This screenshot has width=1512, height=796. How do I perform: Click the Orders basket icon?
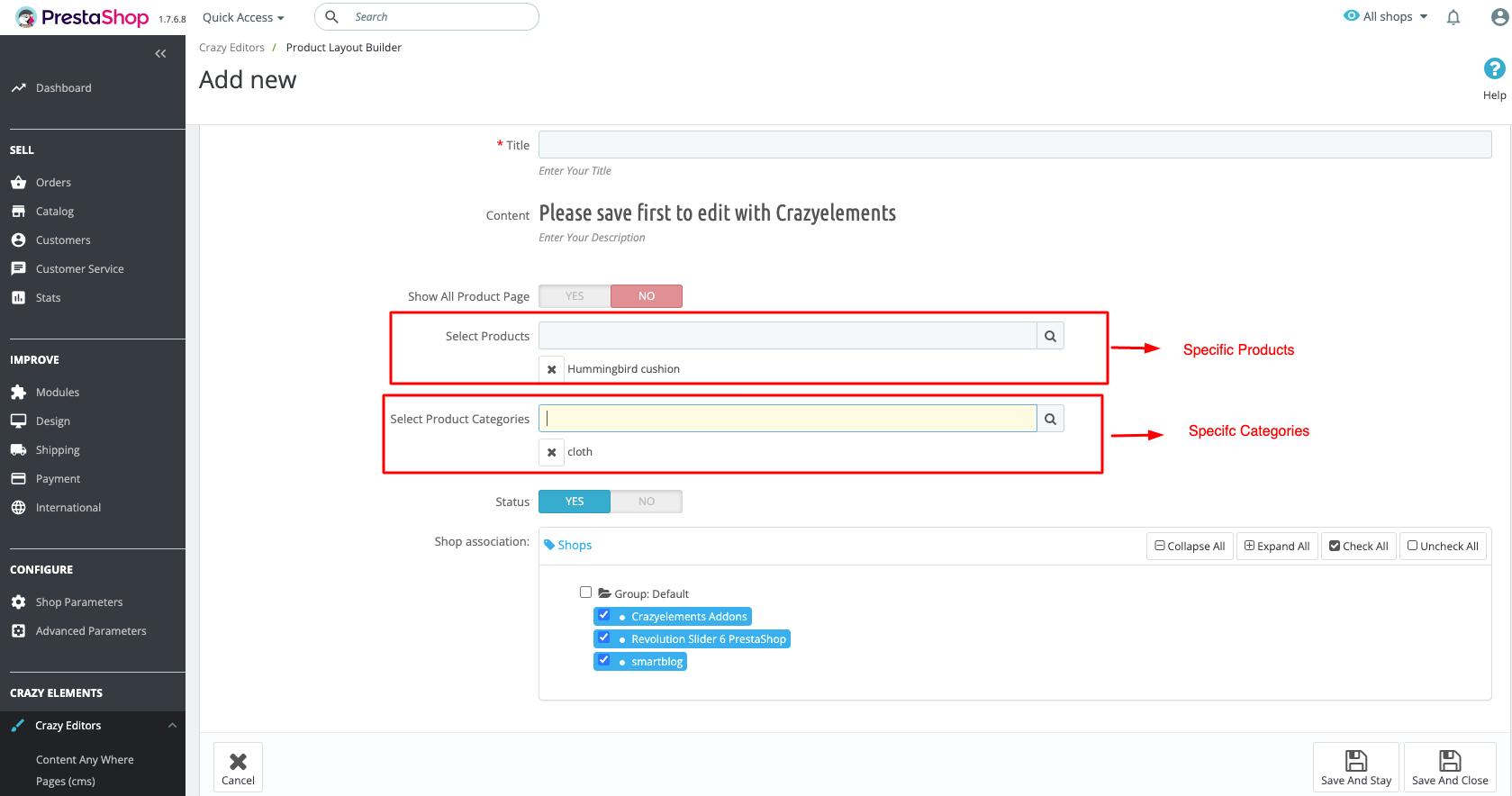pos(18,183)
